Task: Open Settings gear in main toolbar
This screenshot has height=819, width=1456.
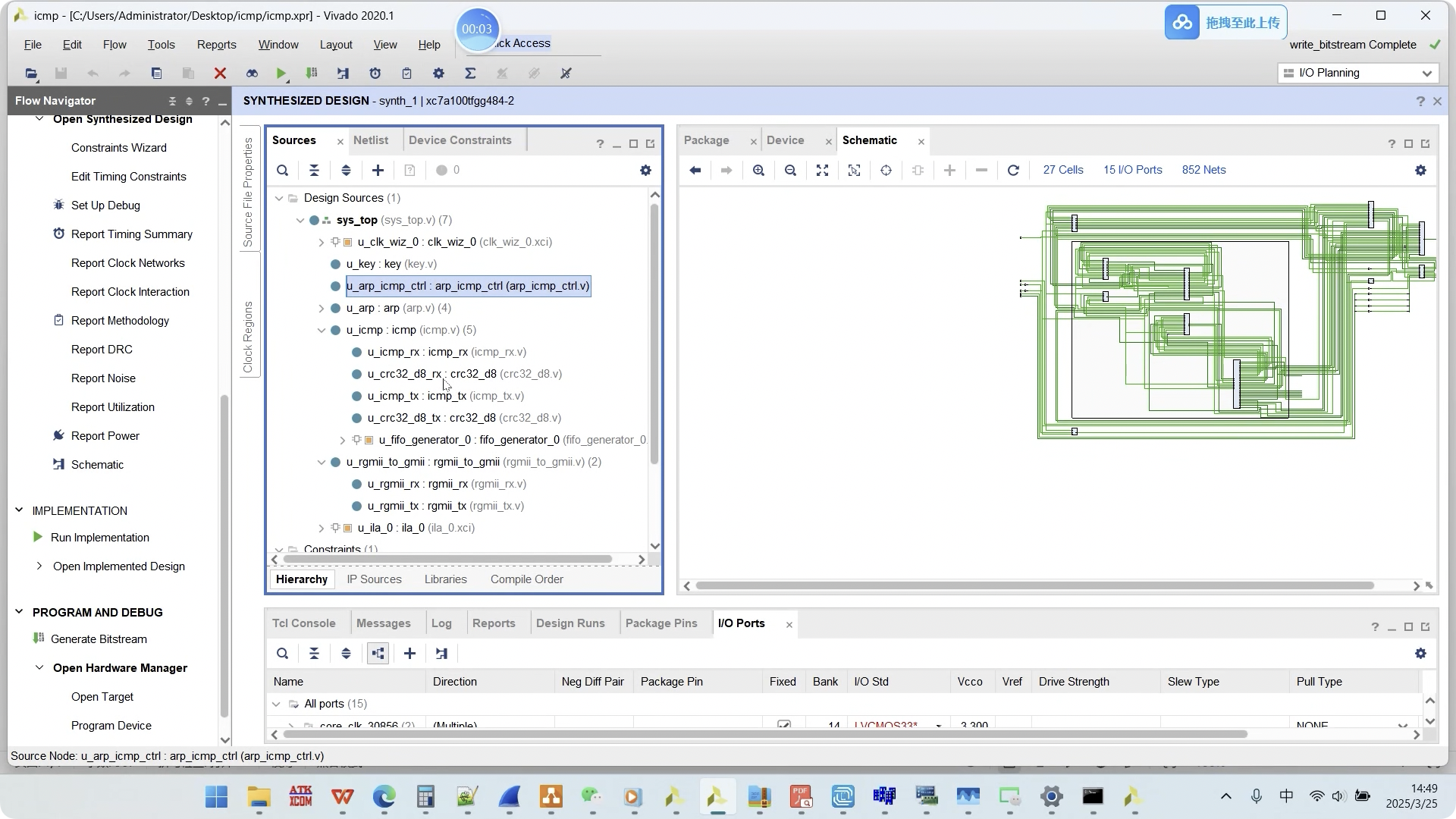Action: pos(438,74)
